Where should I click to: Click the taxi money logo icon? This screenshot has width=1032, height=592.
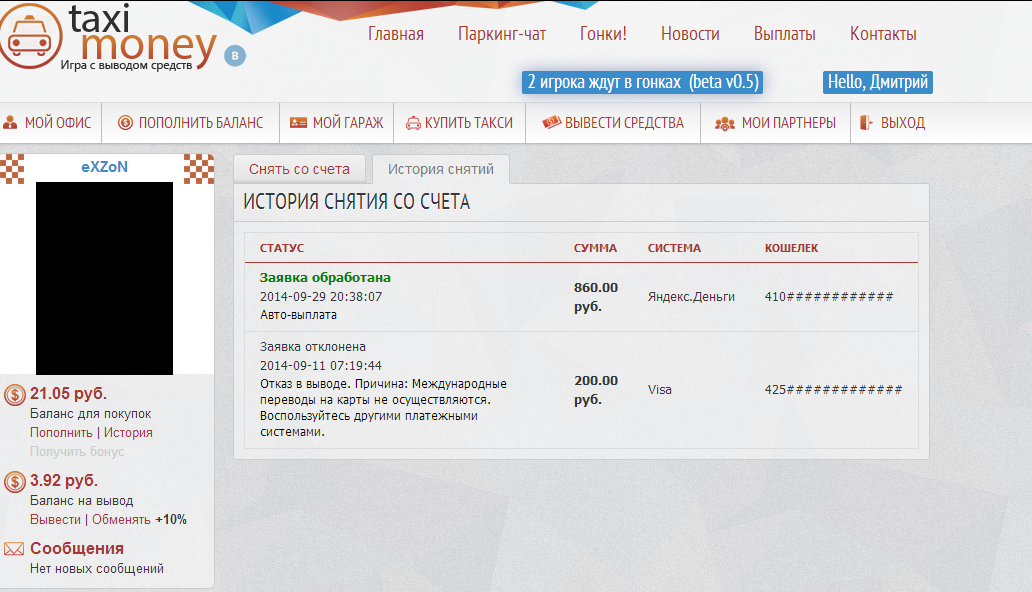point(30,36)
